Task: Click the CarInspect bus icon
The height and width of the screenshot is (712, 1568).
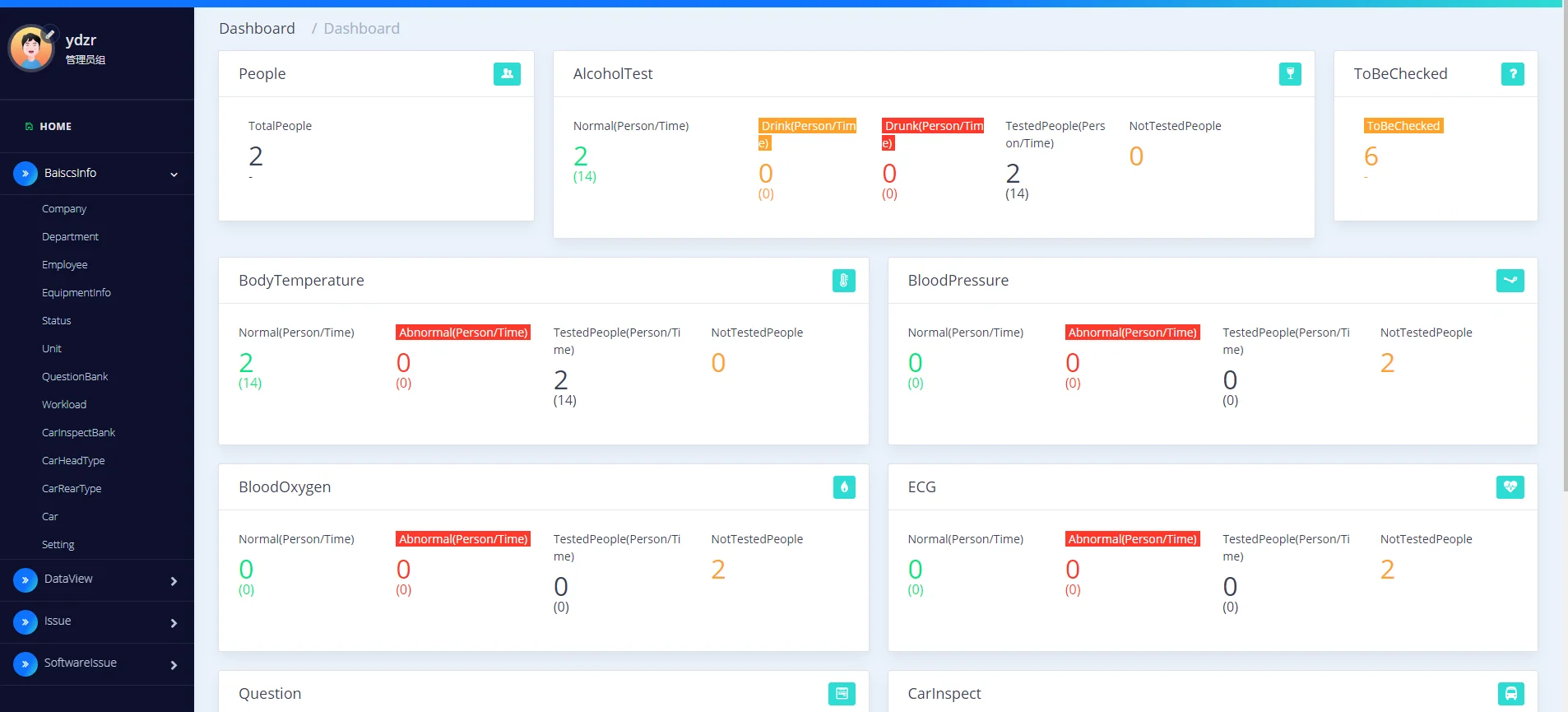Action: (x=1510, y=694)
